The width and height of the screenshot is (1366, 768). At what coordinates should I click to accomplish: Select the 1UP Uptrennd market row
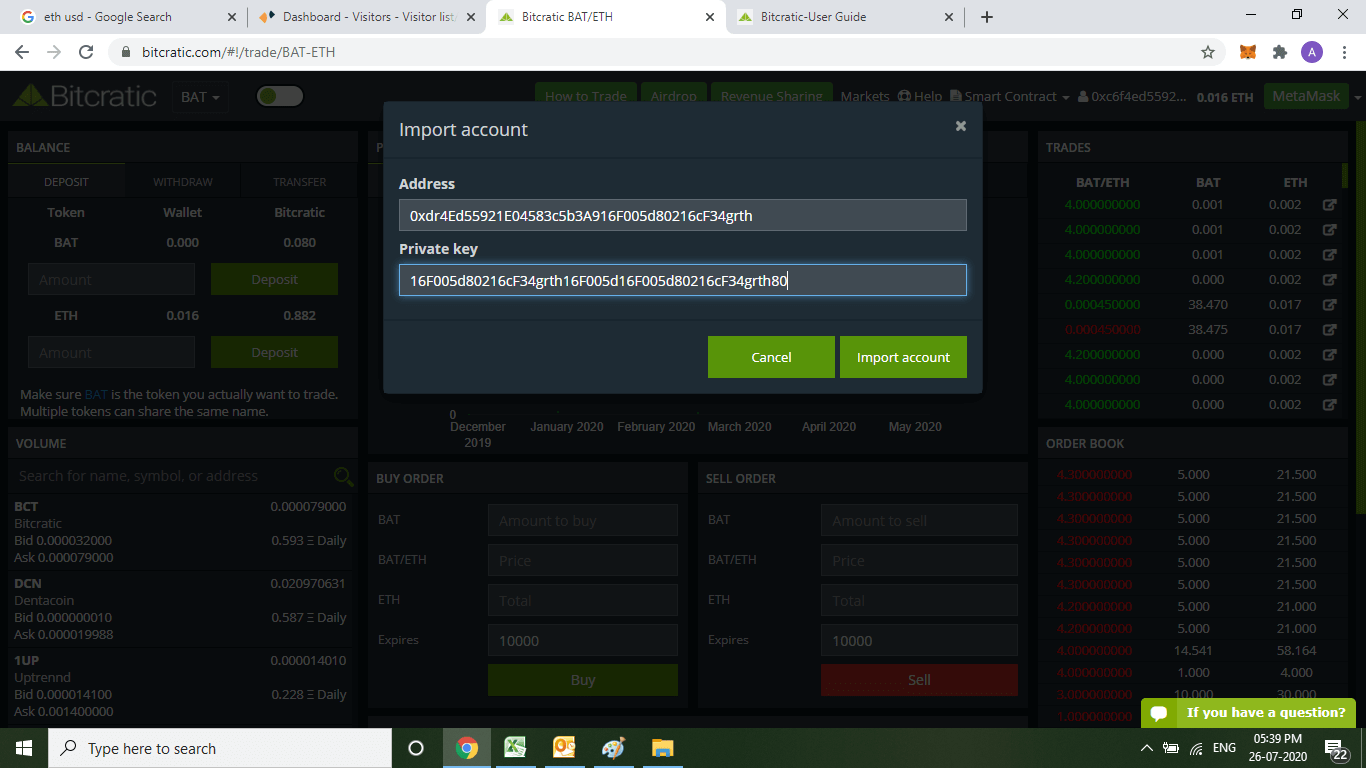pos(180,685)
